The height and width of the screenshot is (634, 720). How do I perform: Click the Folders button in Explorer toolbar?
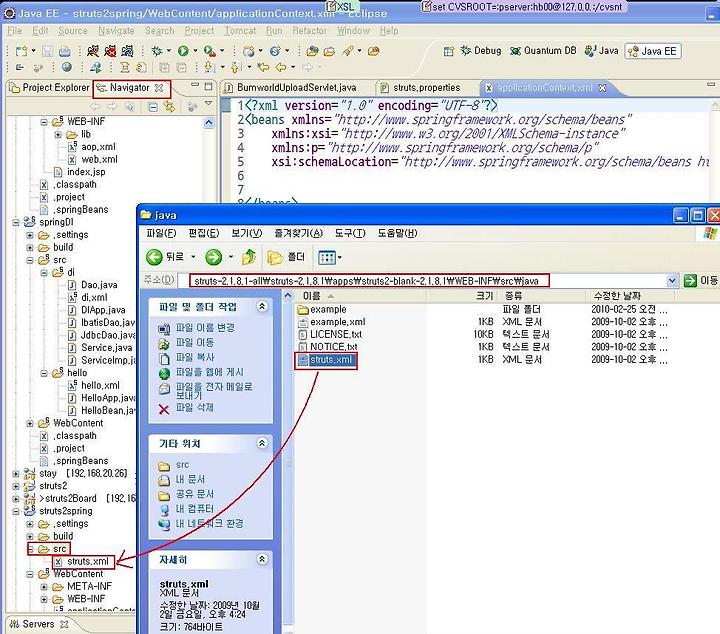pyautogui.click(x=286, y=257)
